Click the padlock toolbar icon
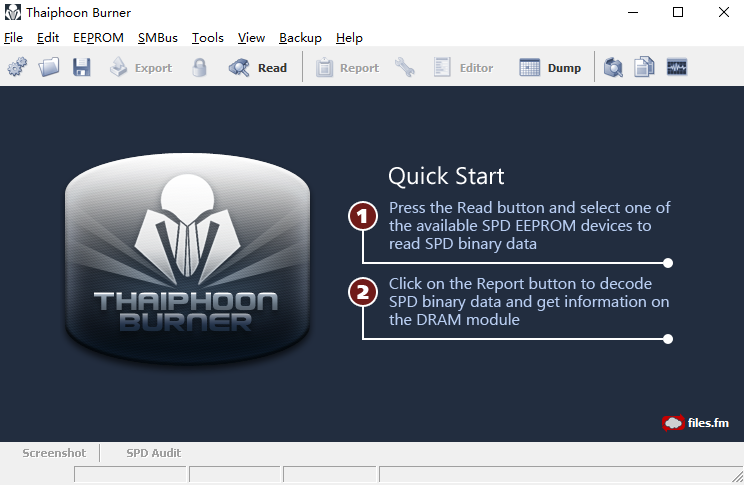This screenshot has height=485, width=744. (x=200, y=67)
